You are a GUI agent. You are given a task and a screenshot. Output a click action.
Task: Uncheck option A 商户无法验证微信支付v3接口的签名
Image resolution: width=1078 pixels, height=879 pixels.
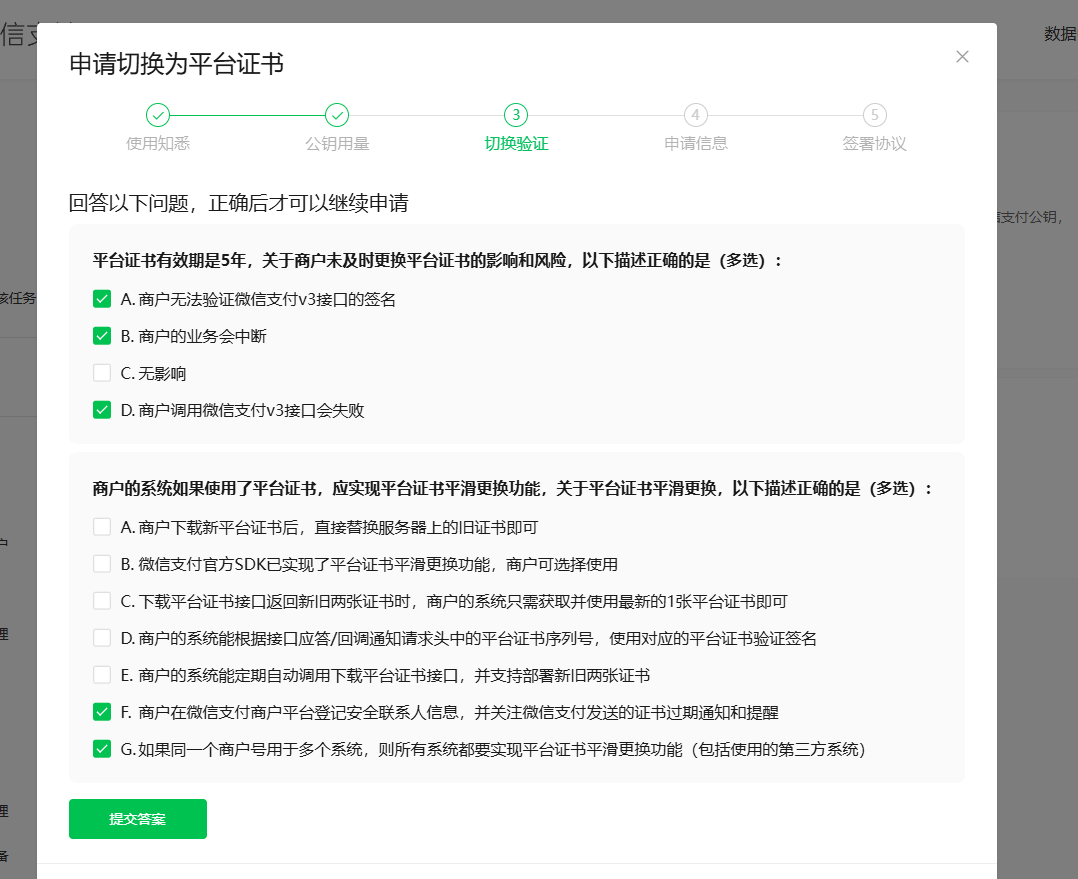coord(102,299)
